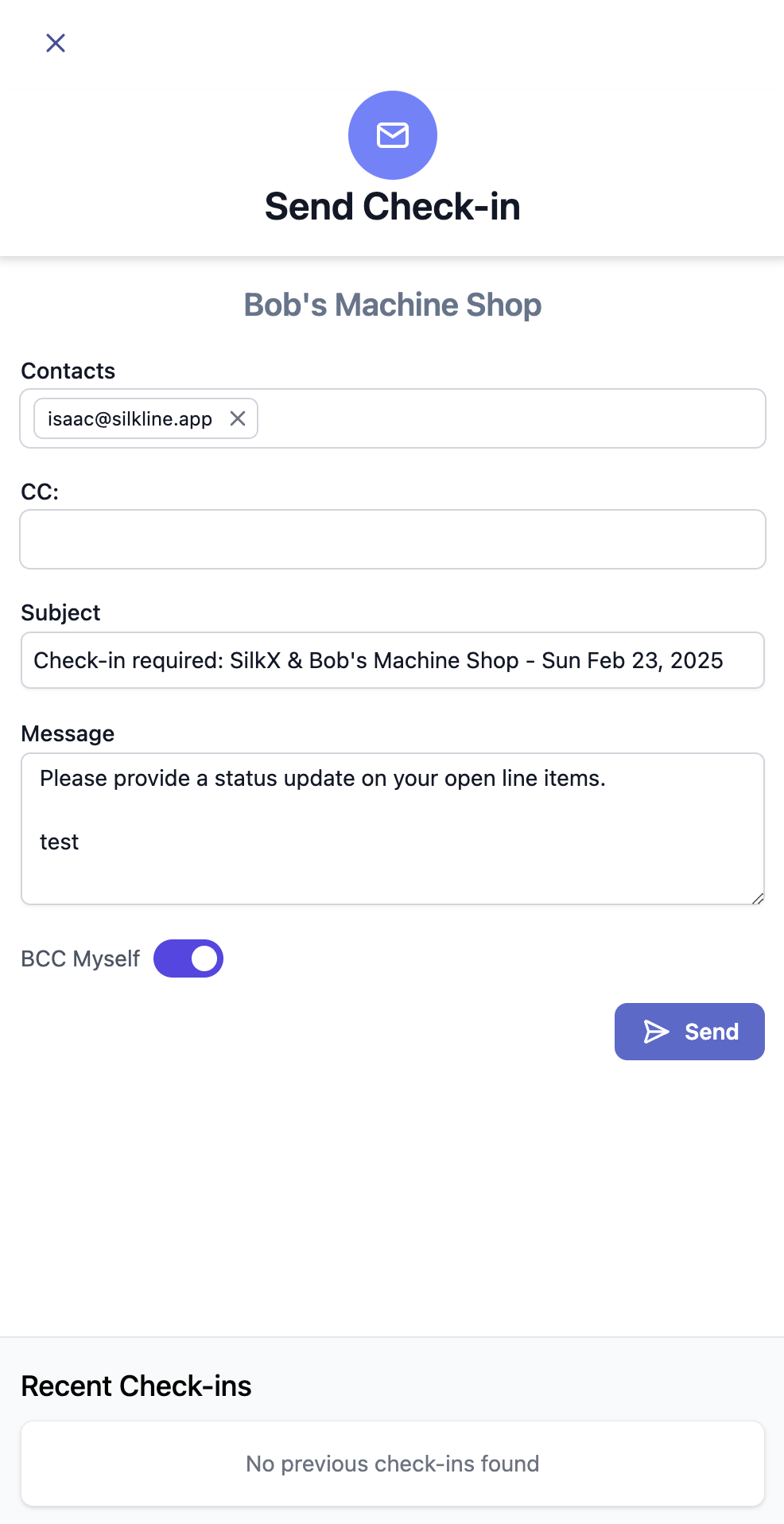Click the paper plane send icon
The image size is (784, 1524).
(x=656, y=1032)
